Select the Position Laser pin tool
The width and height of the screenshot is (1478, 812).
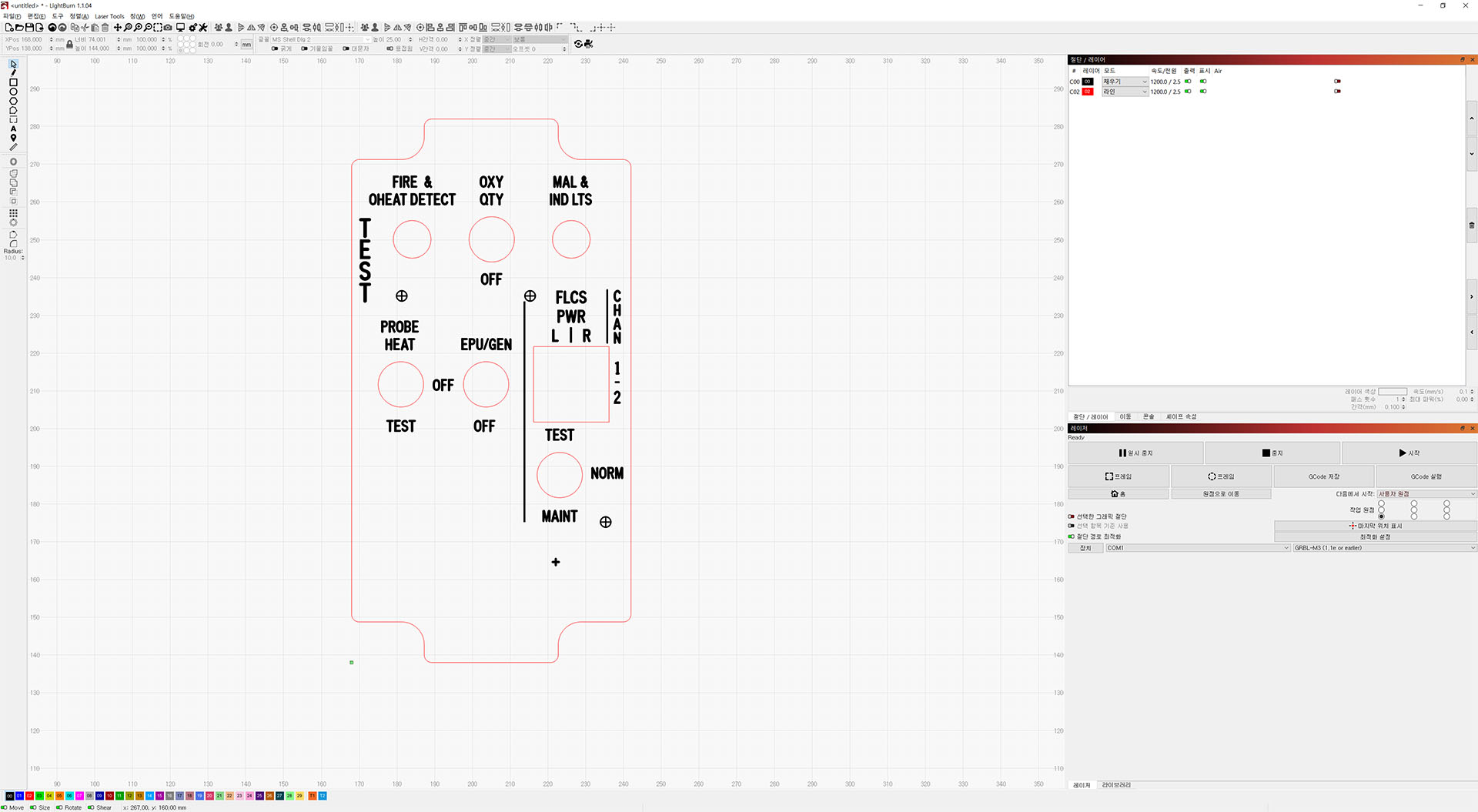pyautogui.click(x=13, y=138)
